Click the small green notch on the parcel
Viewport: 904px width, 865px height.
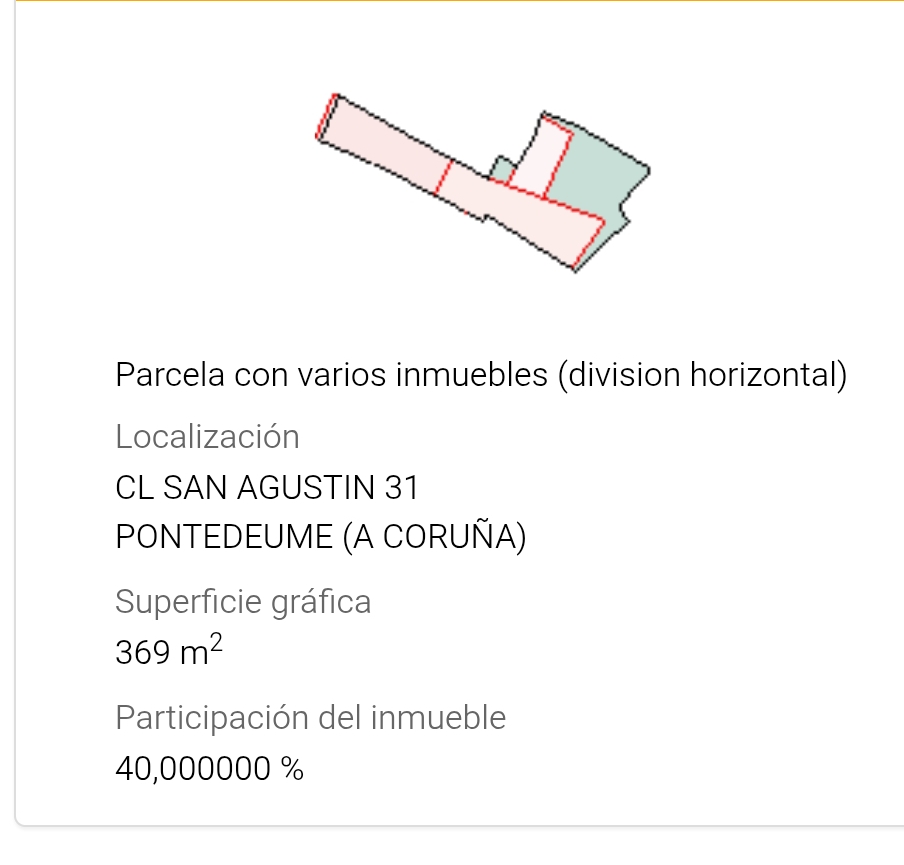pos(502,169)
